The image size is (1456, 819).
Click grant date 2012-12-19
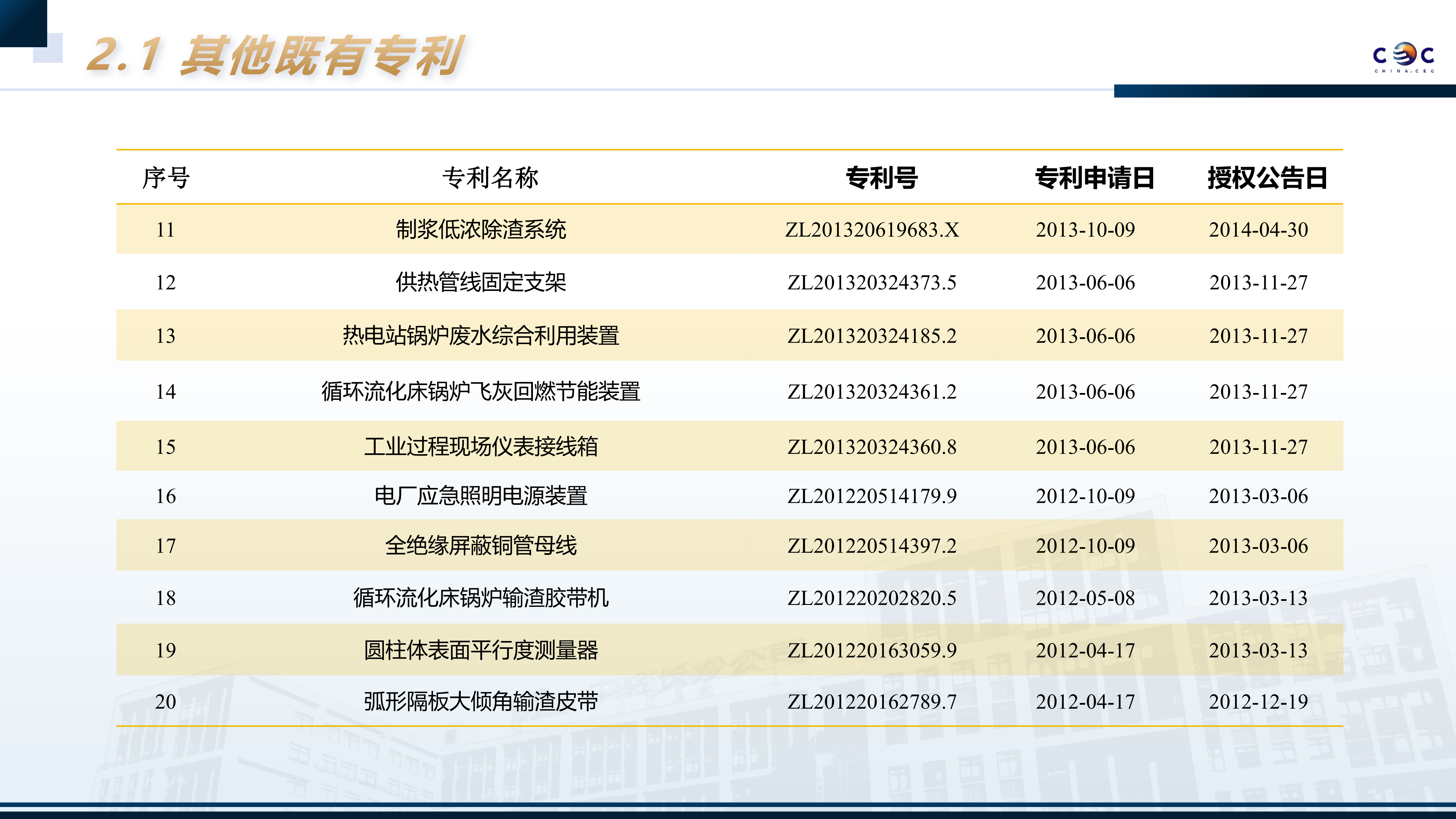click(x=1258, y=702)
